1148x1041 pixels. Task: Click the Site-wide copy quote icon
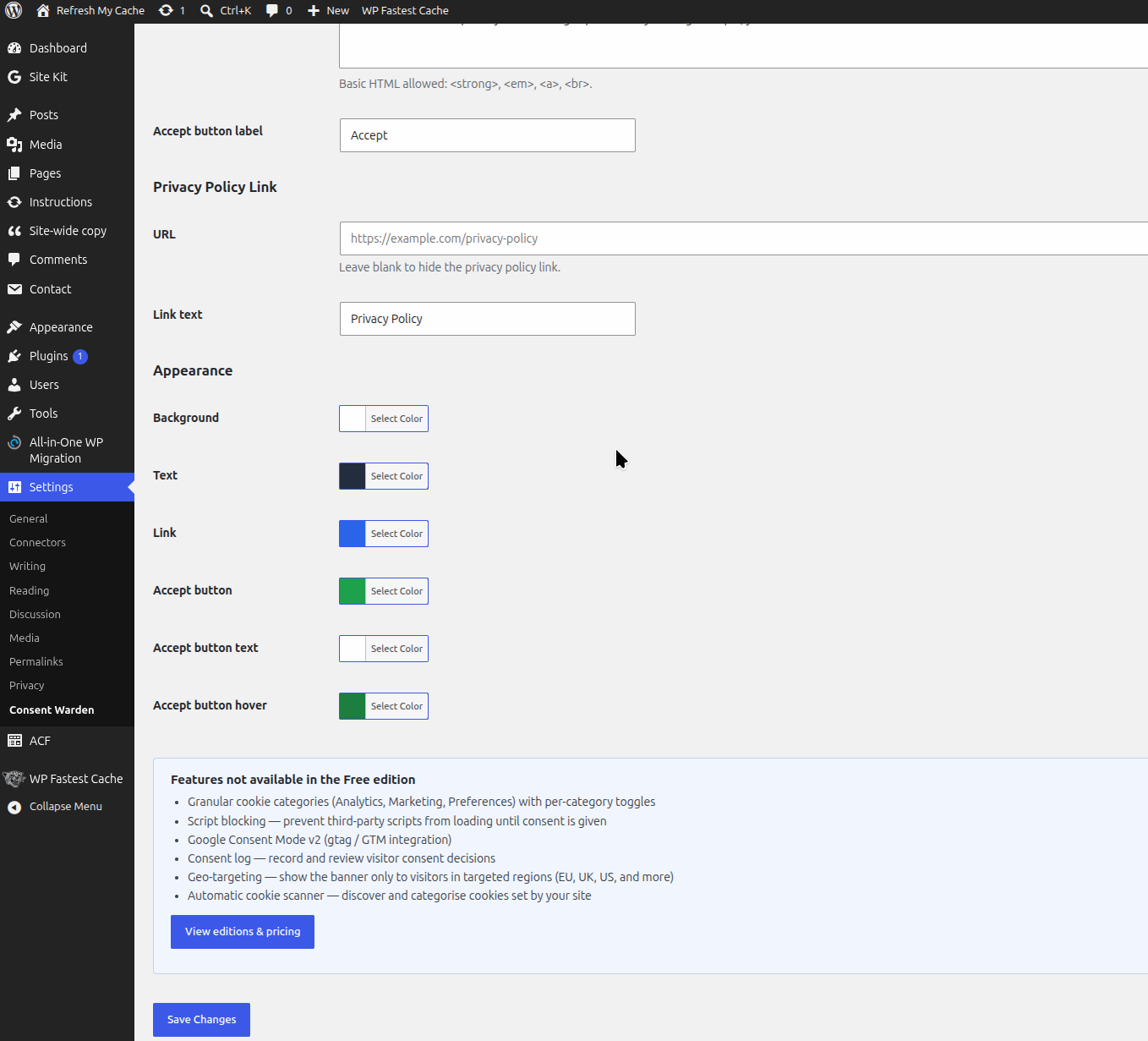(x=14, y=231)
